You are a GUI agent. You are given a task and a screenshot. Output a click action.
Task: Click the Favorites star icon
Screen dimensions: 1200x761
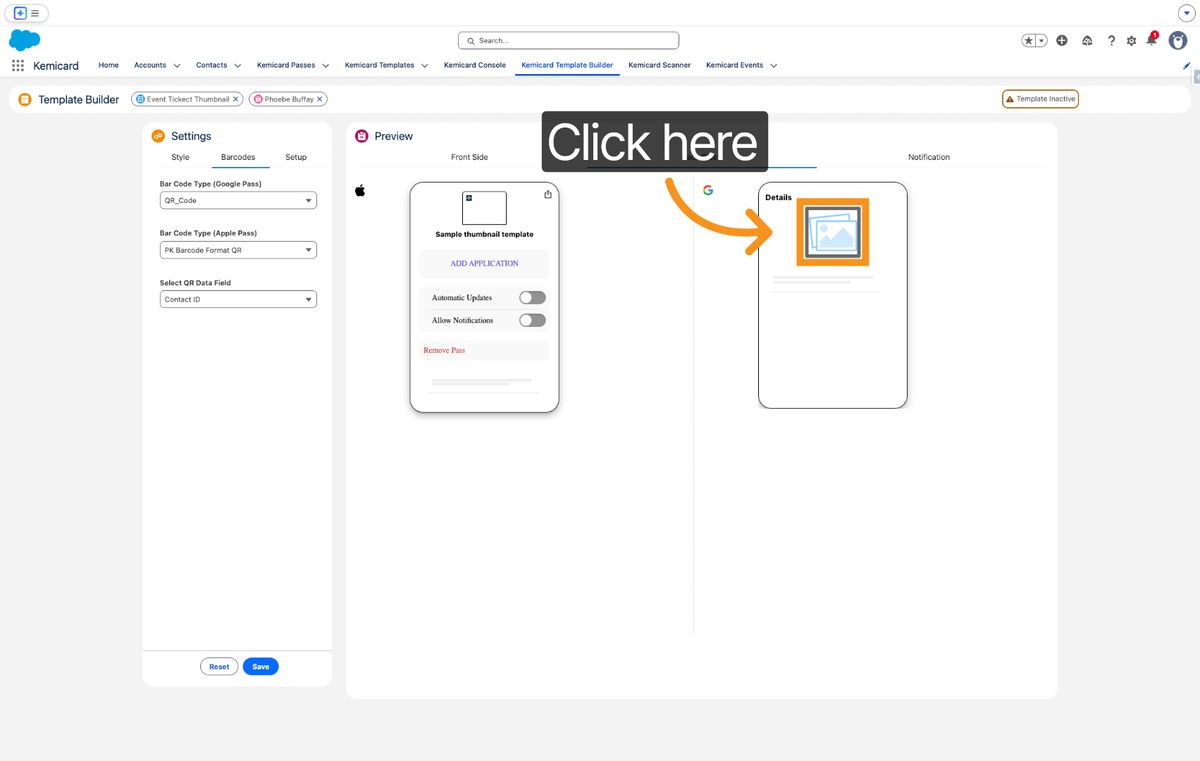tap(1028, 40)
